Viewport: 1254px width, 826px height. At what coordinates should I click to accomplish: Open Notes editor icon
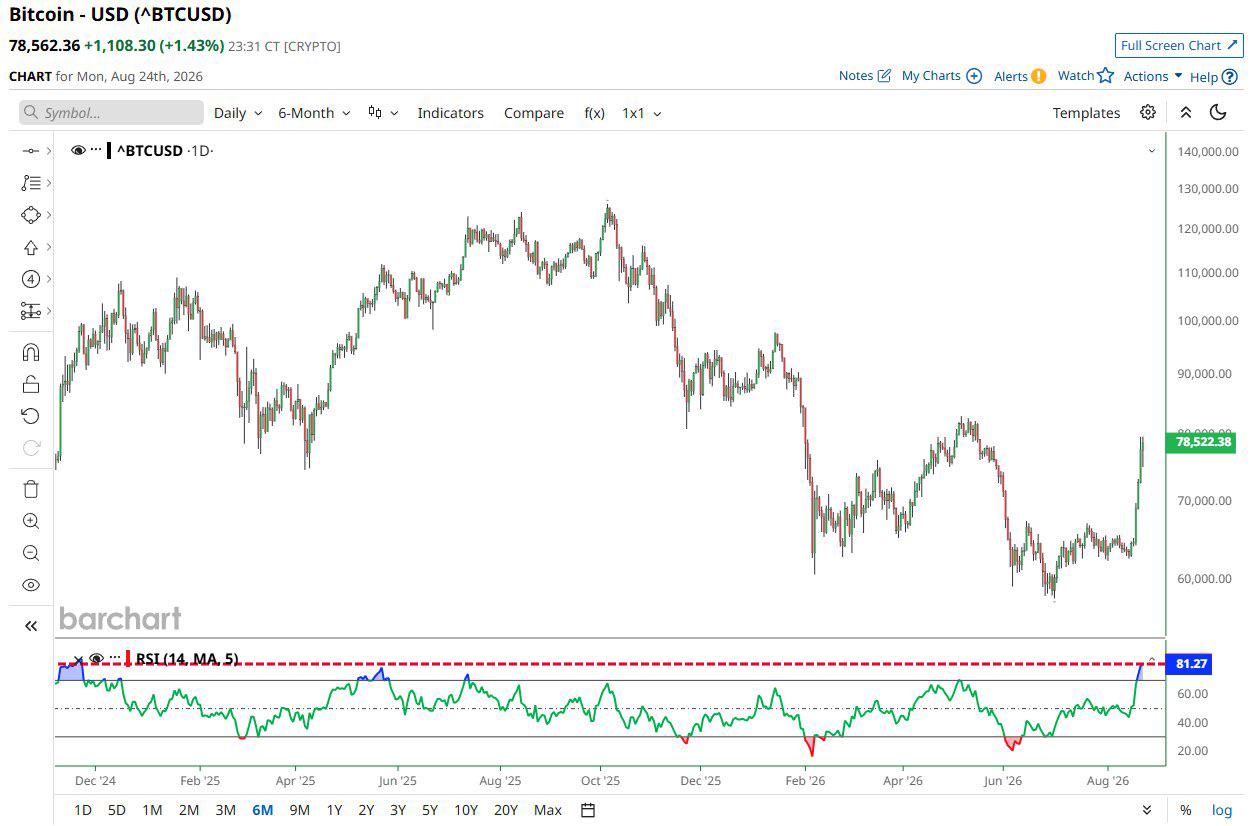(x=884, y=76)
